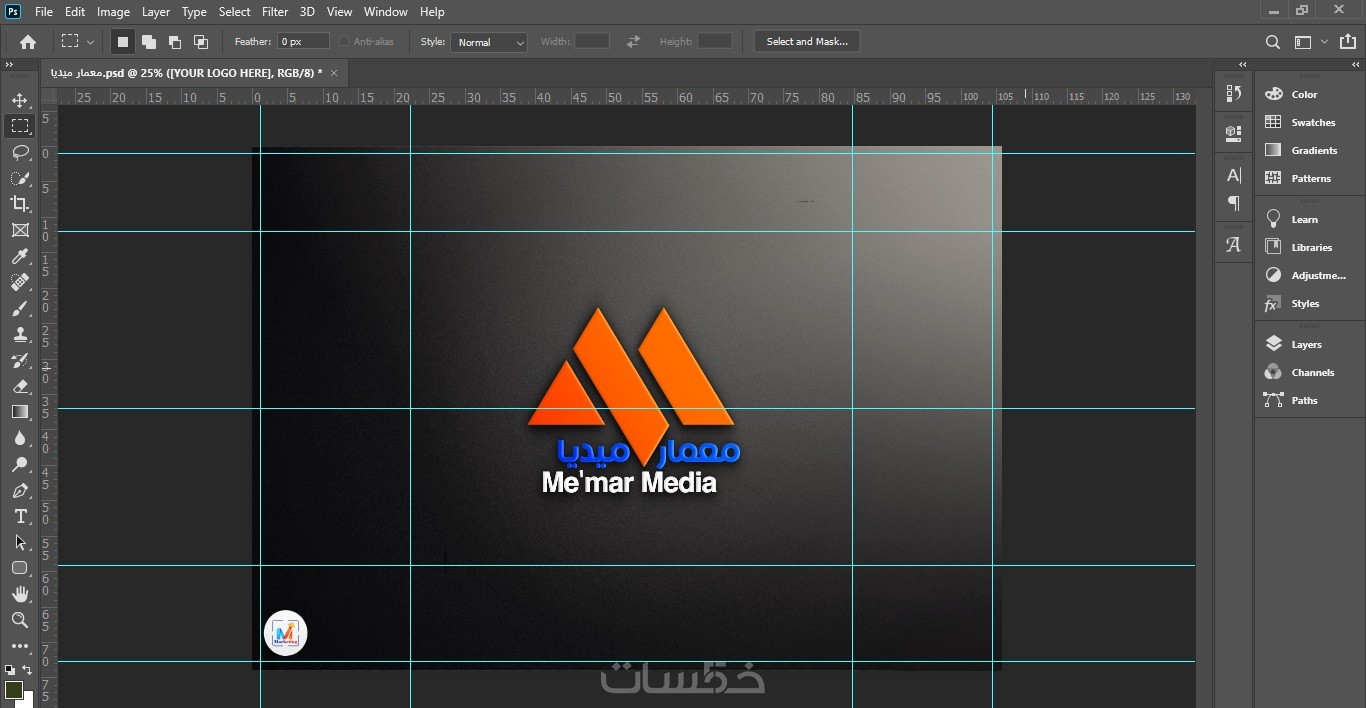Choose Subtract from selection mode
The height and width of the screenshot is (708, 1366).
pyautogui.click(x=175, y=41)
